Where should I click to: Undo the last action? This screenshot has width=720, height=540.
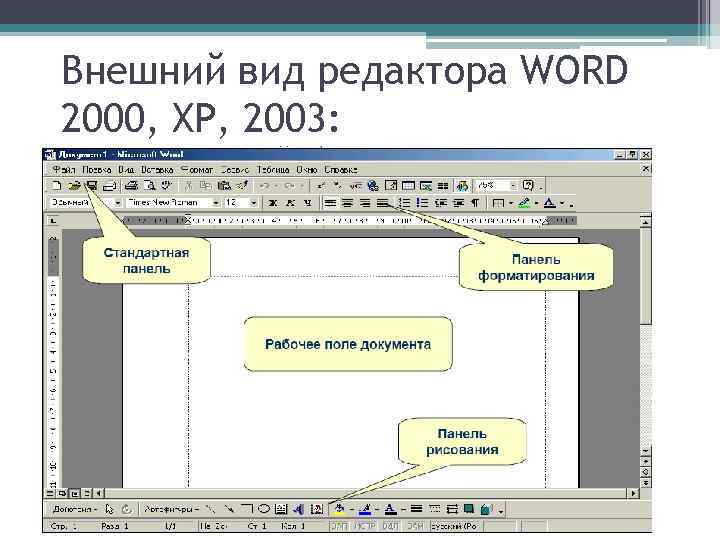point(264,186)
